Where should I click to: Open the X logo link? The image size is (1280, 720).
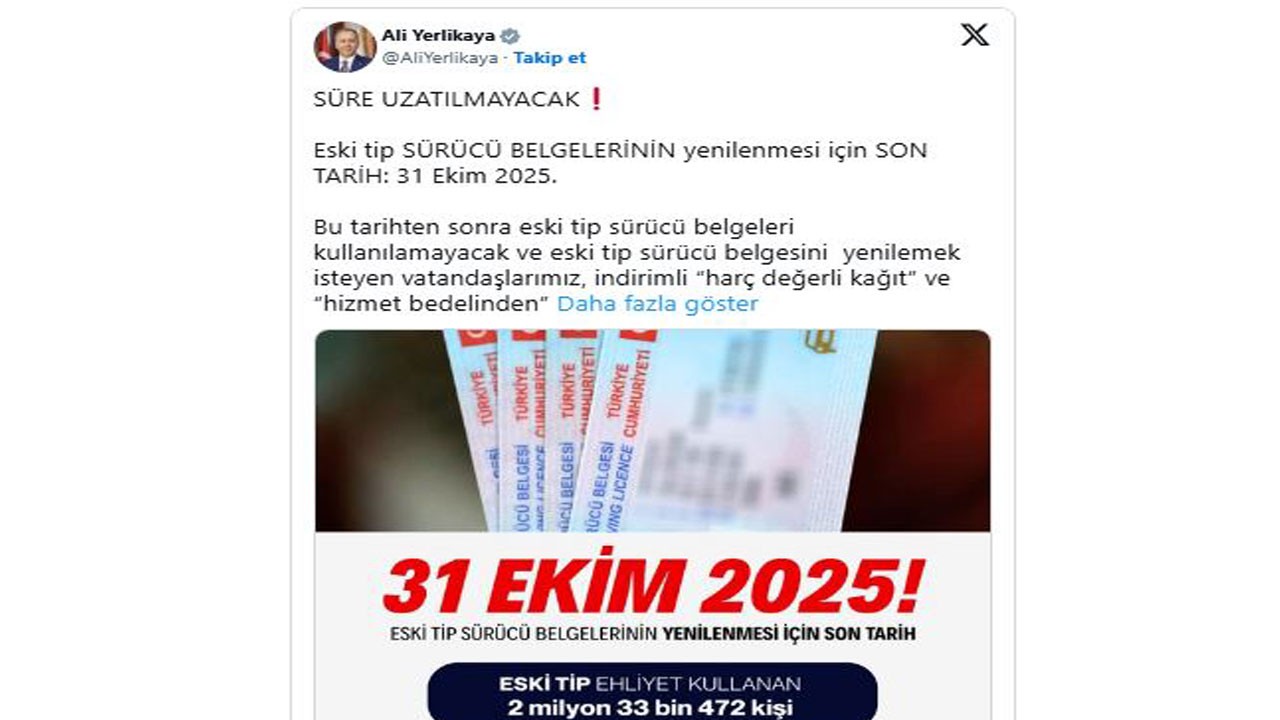click(x=974, y=35)
